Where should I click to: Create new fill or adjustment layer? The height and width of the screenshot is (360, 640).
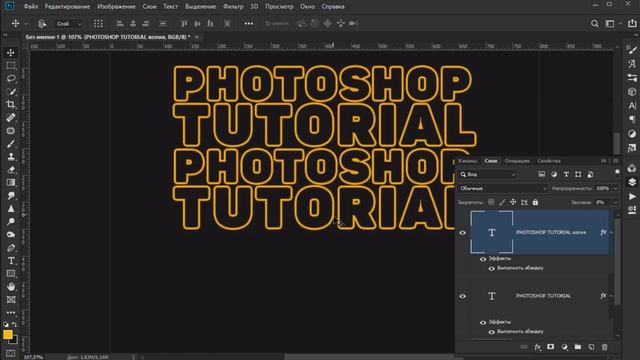[x=564, y=347]
